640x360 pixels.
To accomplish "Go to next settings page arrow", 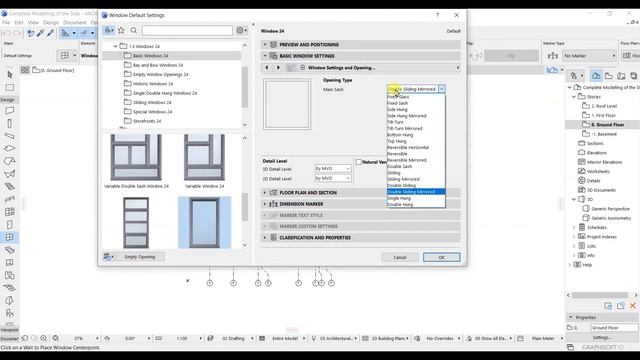I will [278, 67].
